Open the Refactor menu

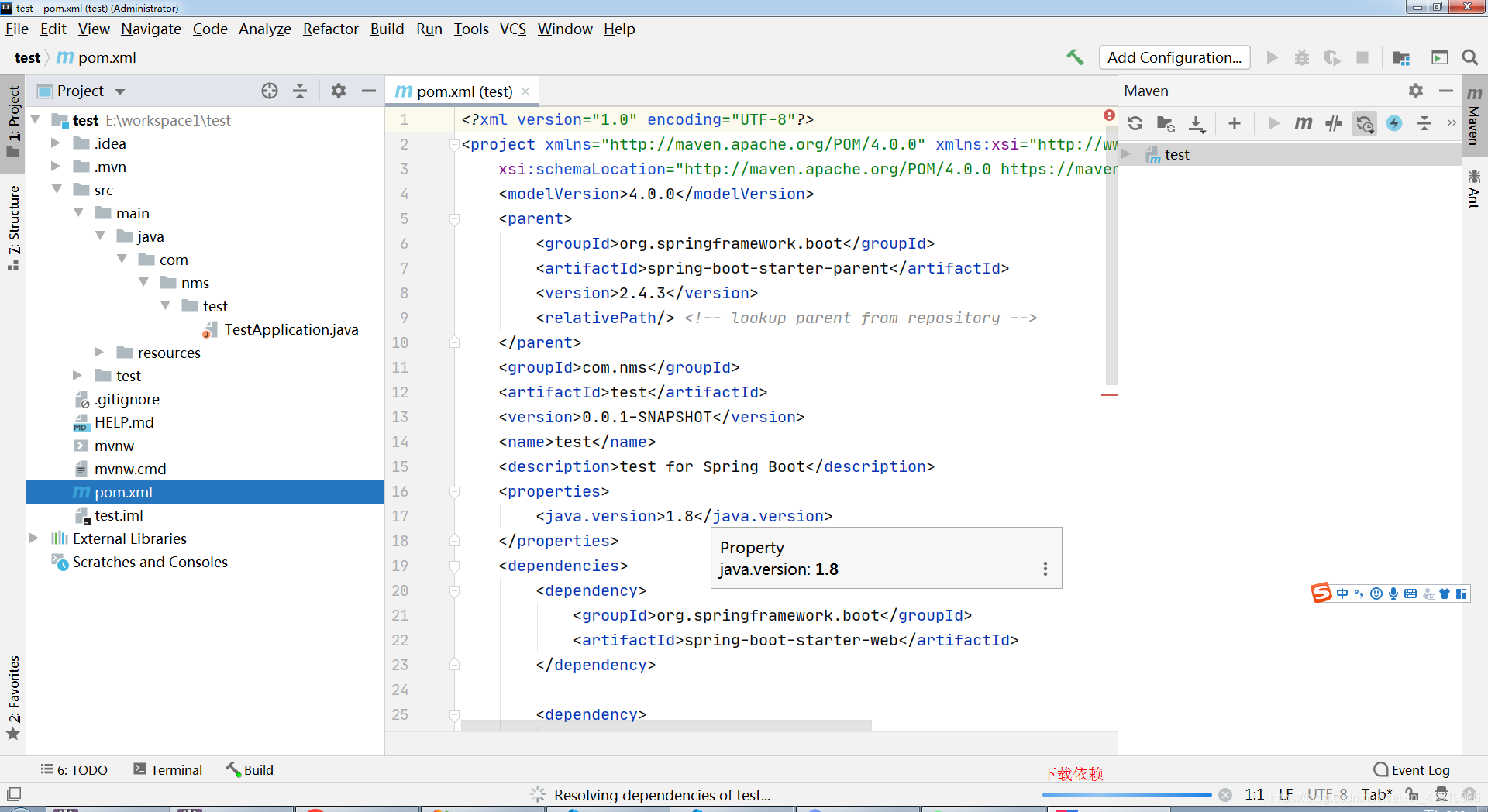(331, 29)
